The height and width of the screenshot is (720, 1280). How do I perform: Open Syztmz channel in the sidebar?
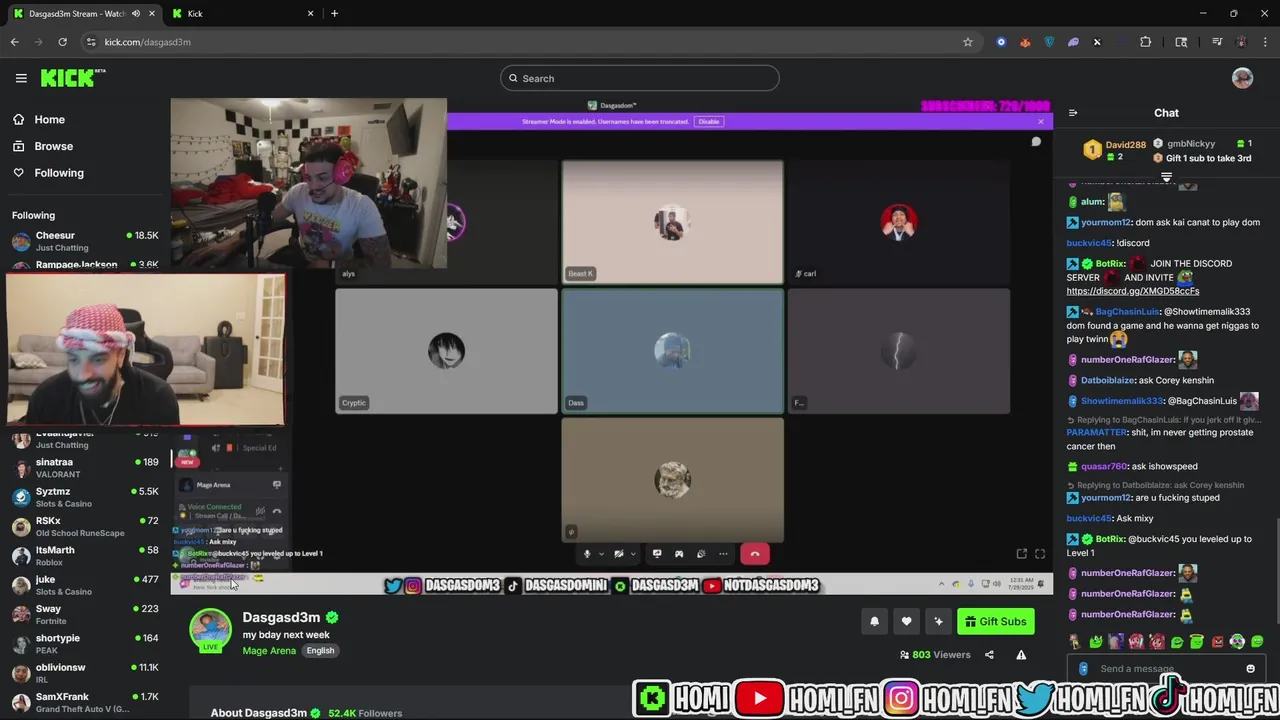coord(85,497)
